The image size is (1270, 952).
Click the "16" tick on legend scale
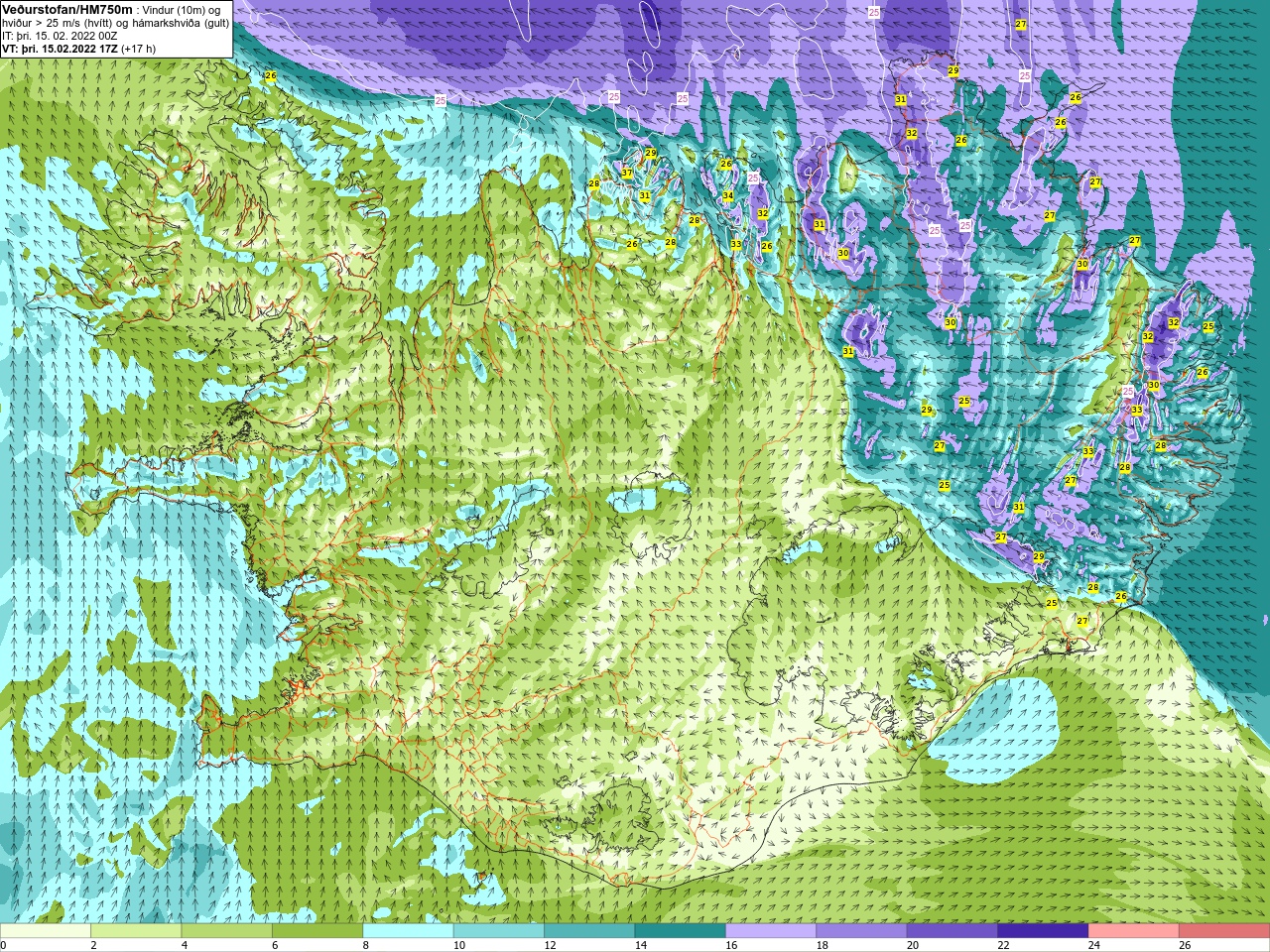tap(731, 945)
